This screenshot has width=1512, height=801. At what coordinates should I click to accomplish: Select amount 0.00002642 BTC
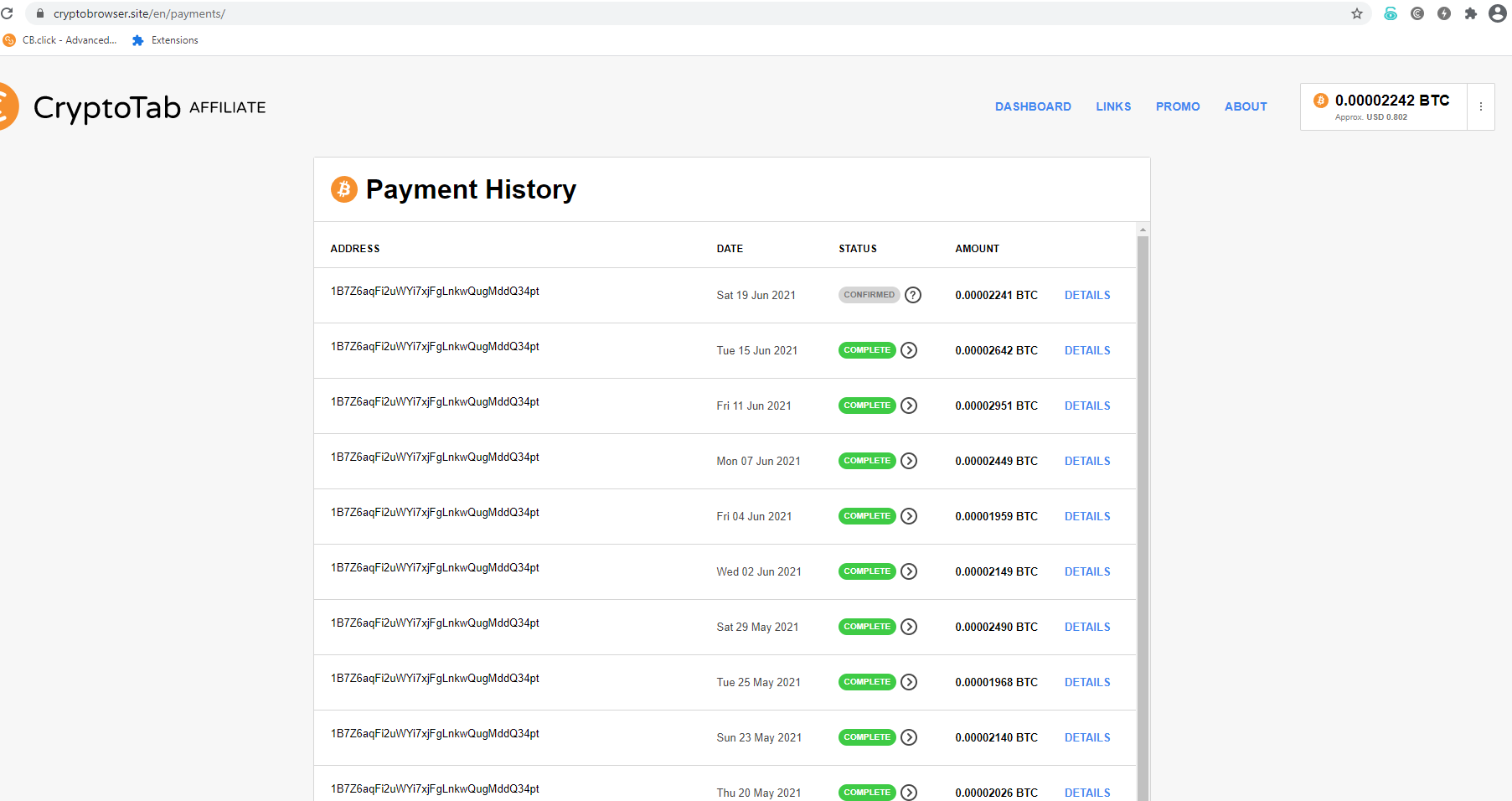click(996, 350)
